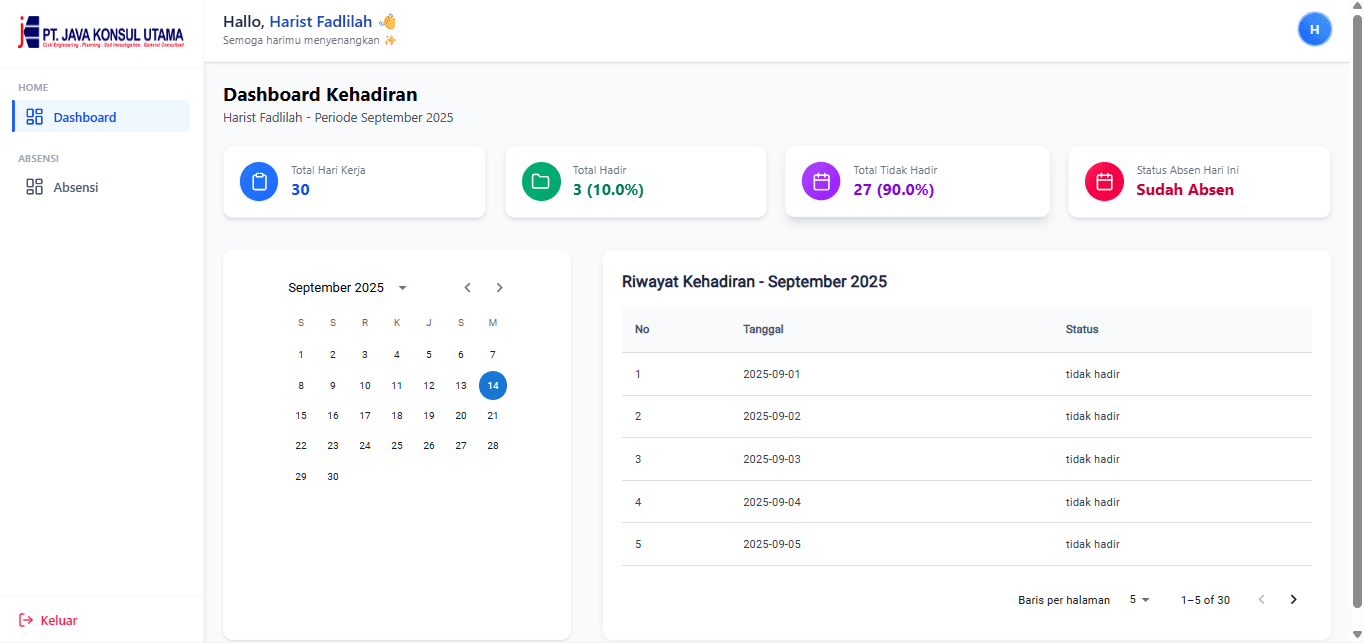Go to next page of attendance table

coord(1293,600)
